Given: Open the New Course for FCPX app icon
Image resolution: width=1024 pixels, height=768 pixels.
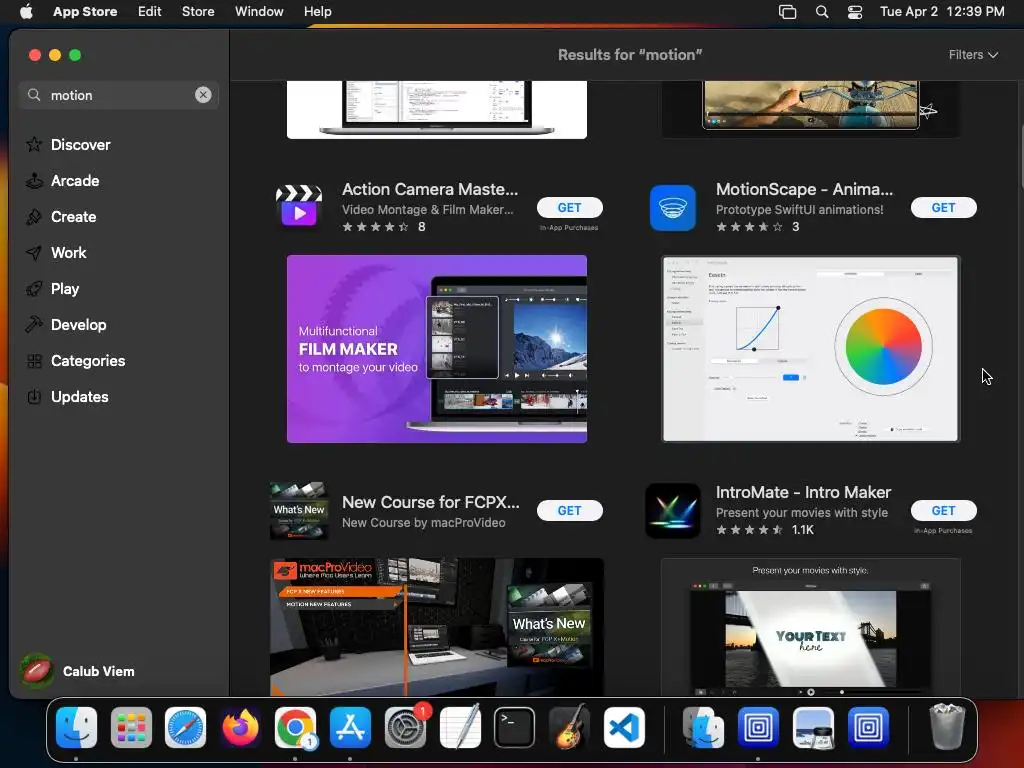Looking at the screenshot, I should [299, 511].
